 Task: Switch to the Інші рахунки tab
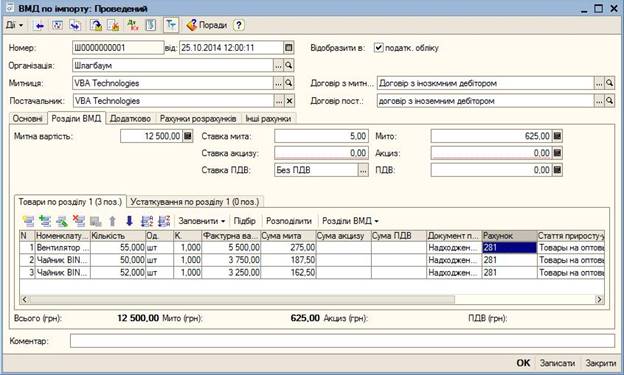268,119
